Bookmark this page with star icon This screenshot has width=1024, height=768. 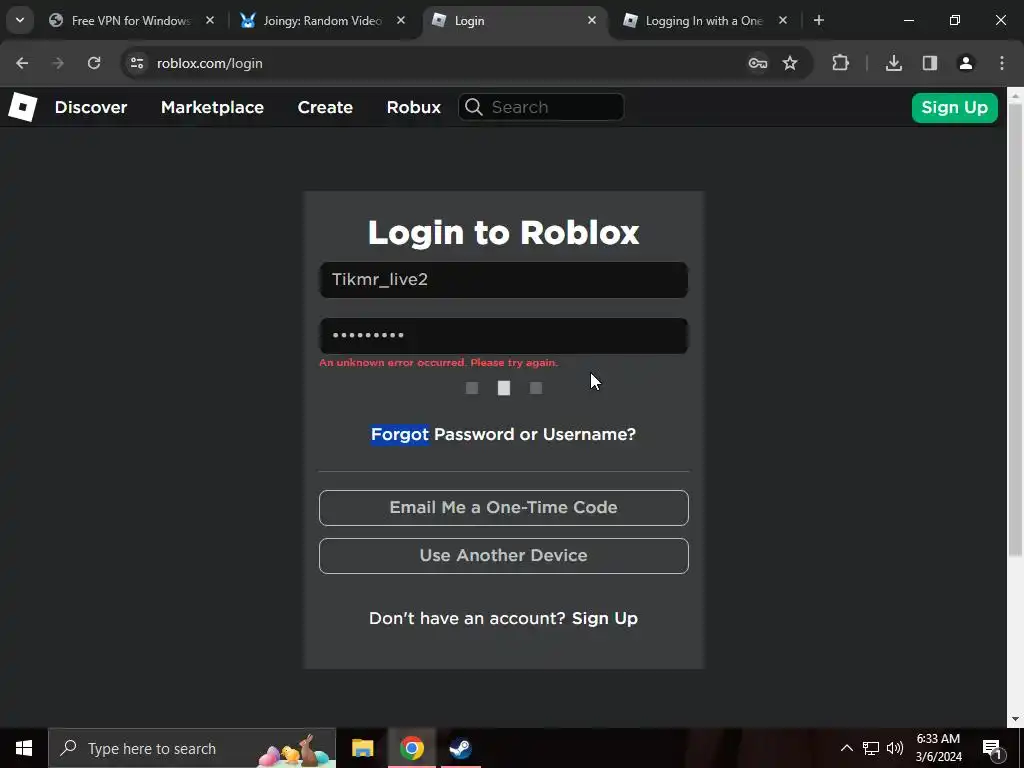pyautogui.click(x=790, y=63)
